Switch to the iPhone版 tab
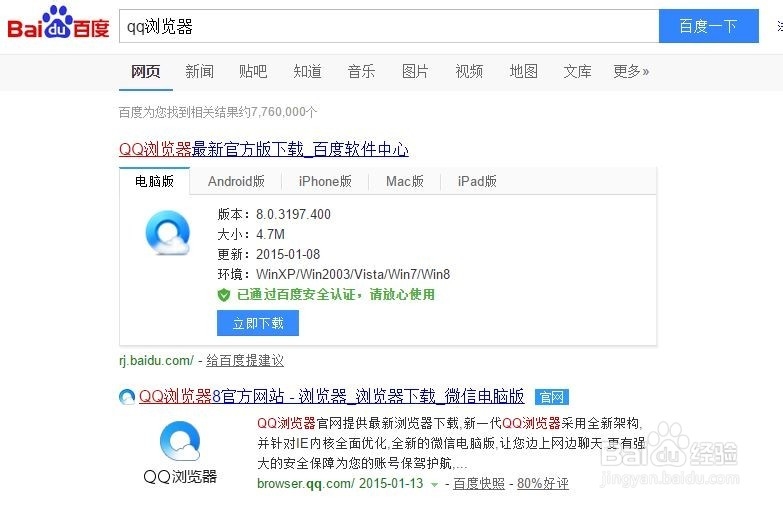The image size is (783, 505). [x=325, y=181]
